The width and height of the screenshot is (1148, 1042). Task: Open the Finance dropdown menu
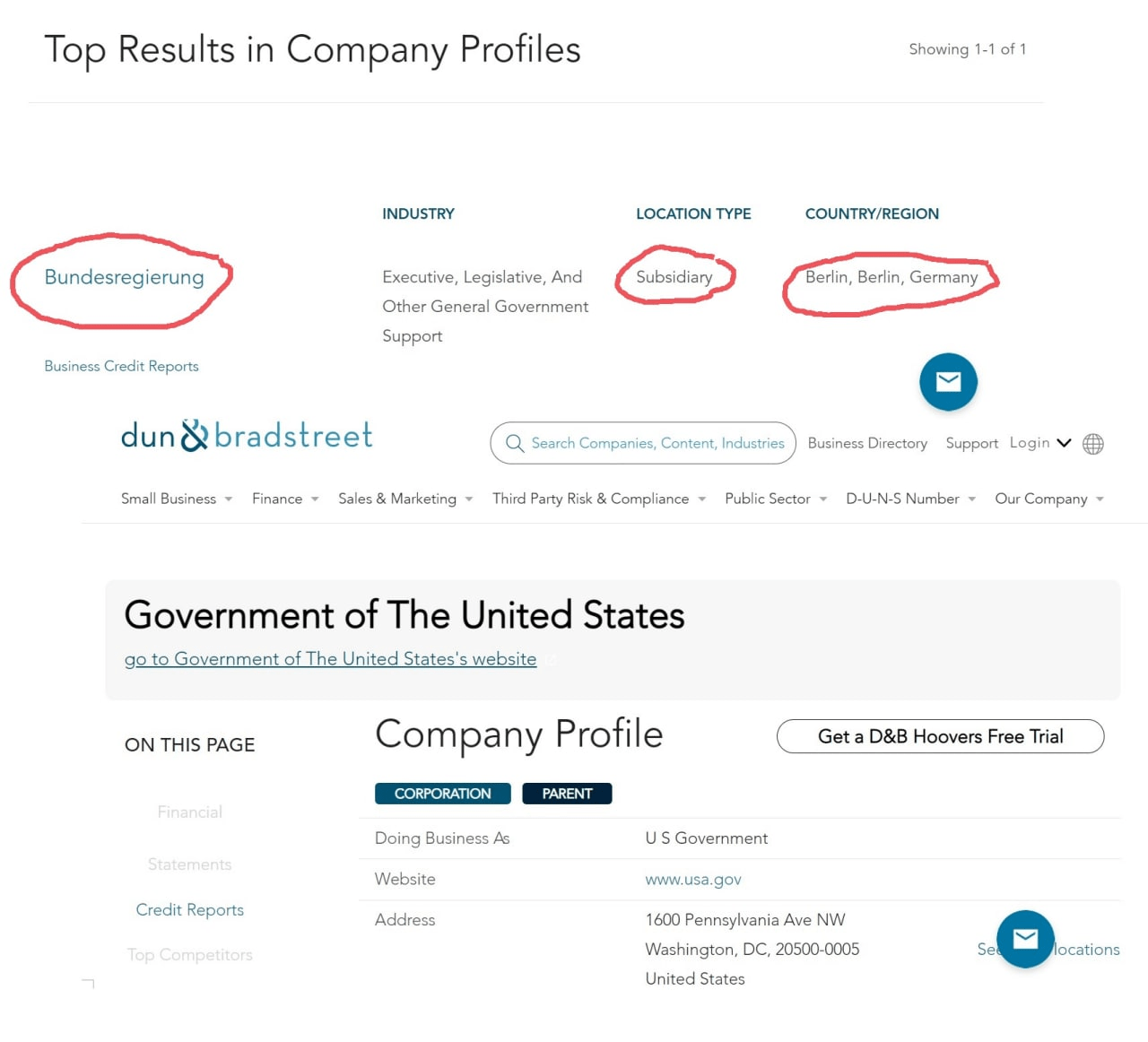click(x=285, y=499)
